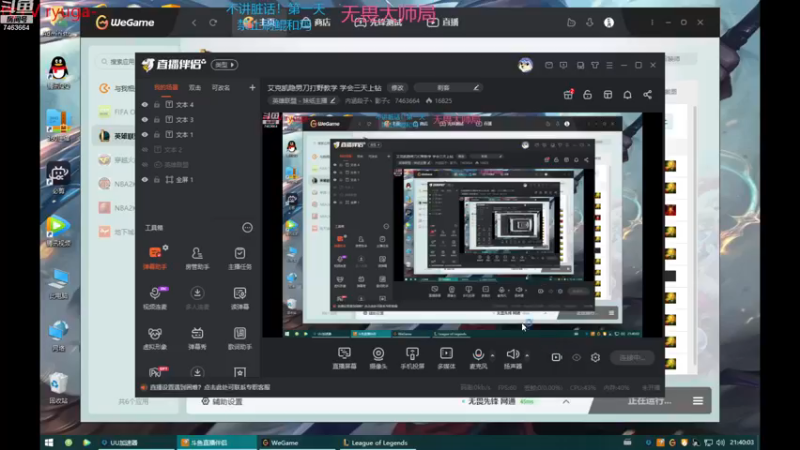
Task: Open the 虚拟形象 virtual avatar tool
Action: [155, 338]
